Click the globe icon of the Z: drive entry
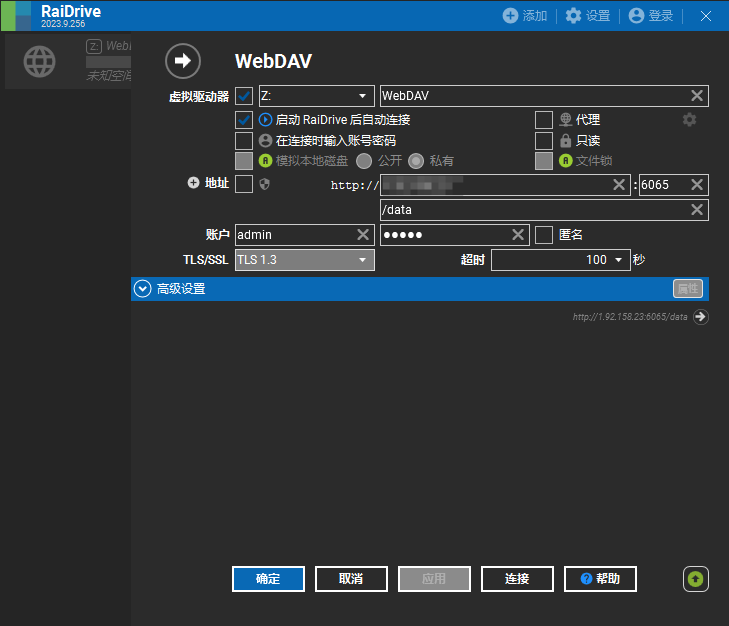729x626 pixels. (x=40, y=61)
